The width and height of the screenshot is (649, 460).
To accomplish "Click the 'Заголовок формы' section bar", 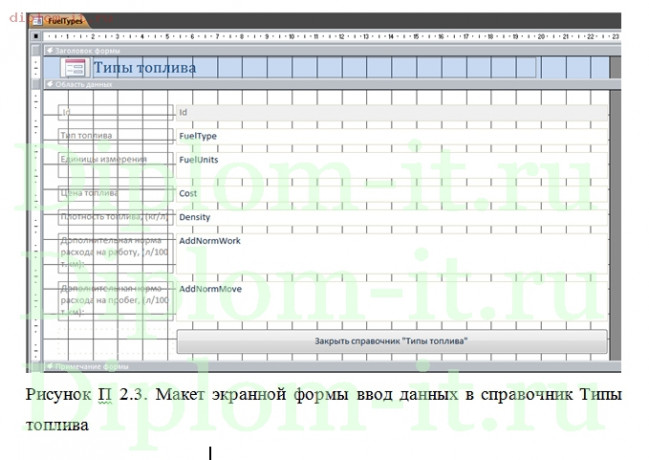I will [x=332, y=51].
